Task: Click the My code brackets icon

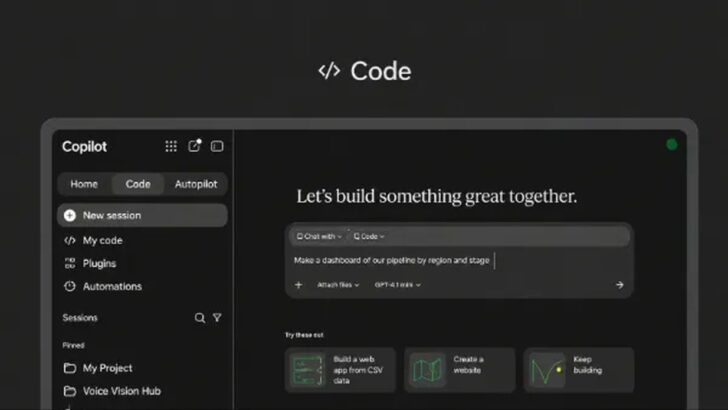Action: pos(70,241)
